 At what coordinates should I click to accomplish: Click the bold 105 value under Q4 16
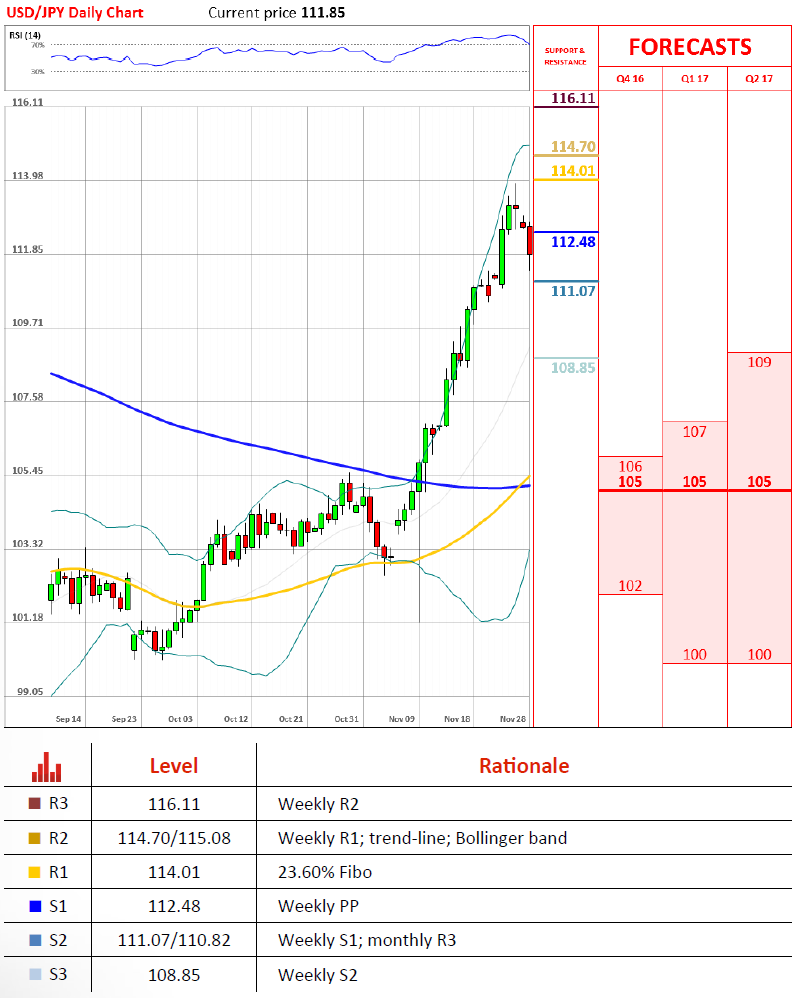point(630,482)
